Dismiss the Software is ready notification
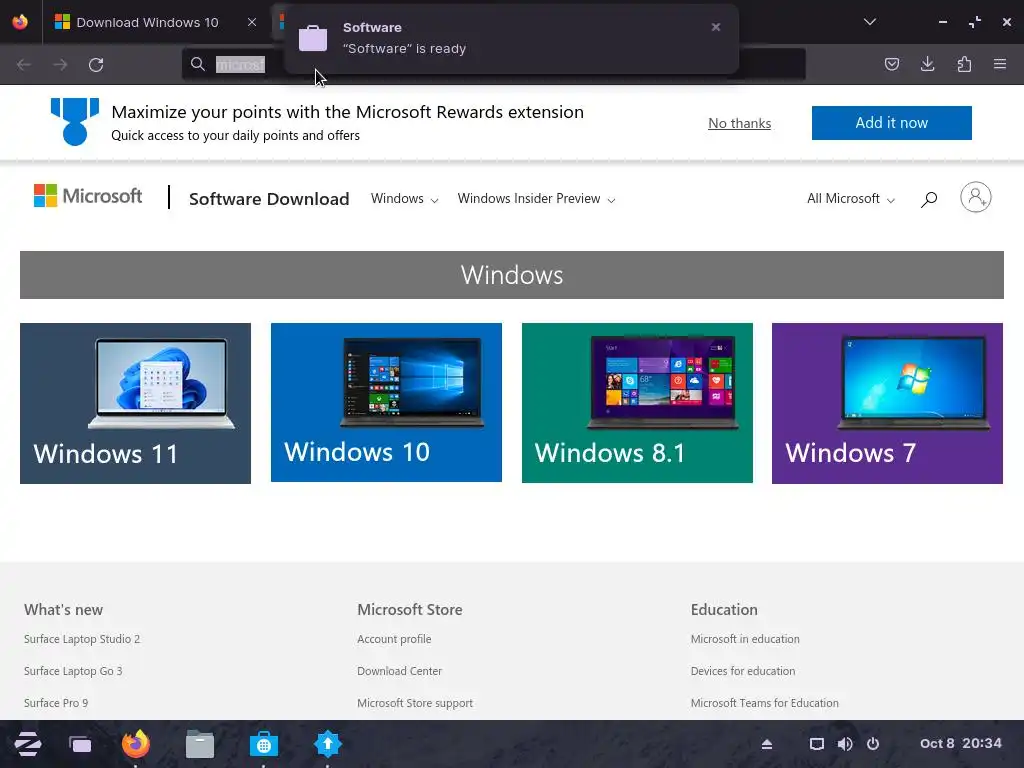 pos(716,27)
